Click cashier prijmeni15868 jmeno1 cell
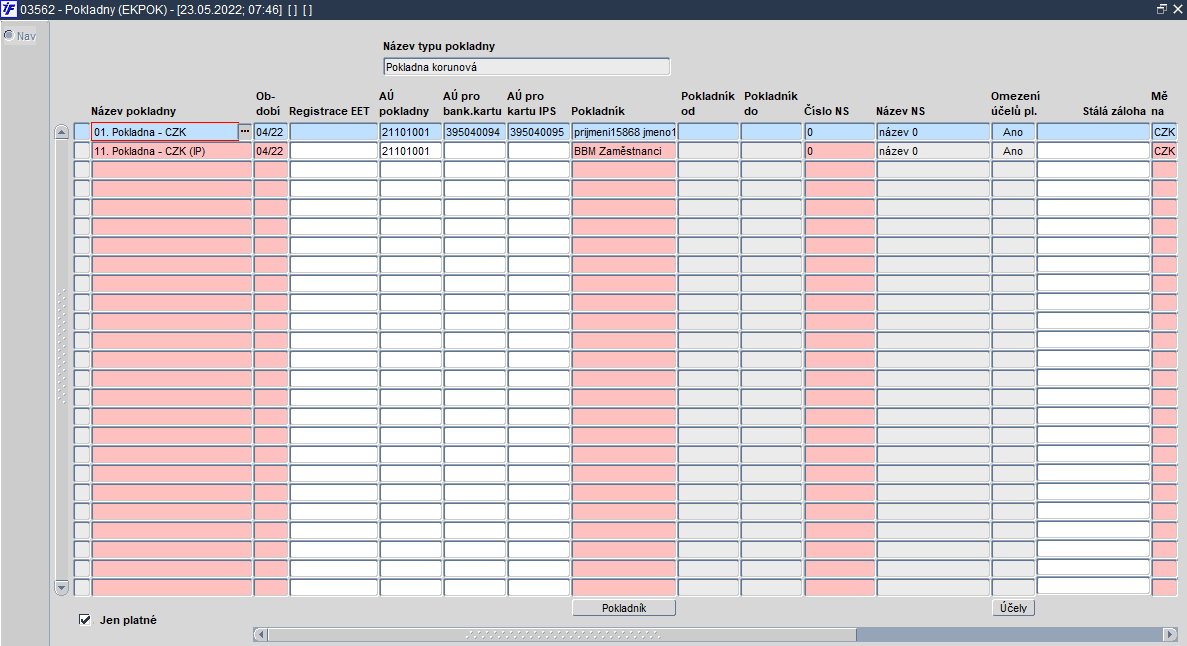The image size is (1187, 646). 624,132
